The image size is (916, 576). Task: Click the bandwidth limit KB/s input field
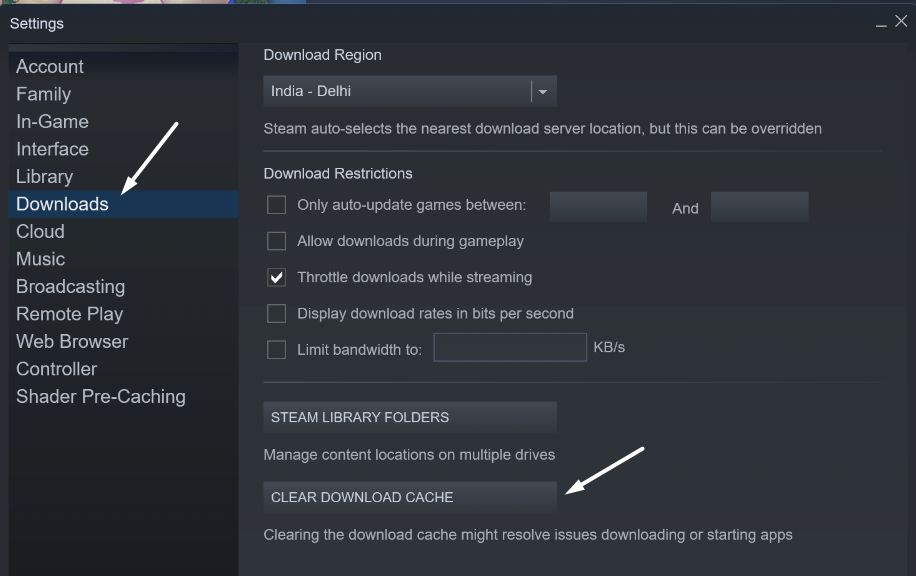[510, 347]
